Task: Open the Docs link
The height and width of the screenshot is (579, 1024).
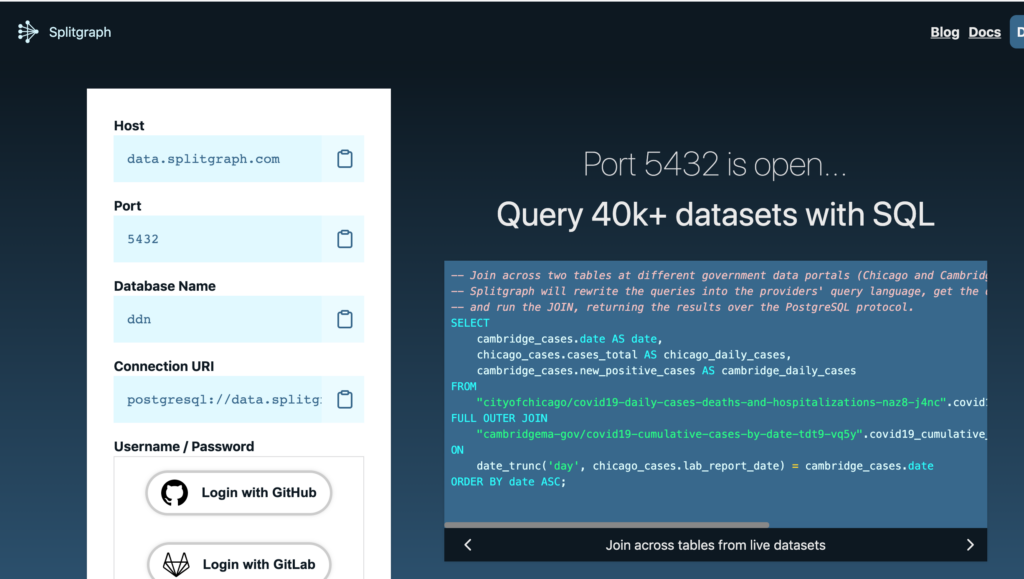Action: pos(984,32)
